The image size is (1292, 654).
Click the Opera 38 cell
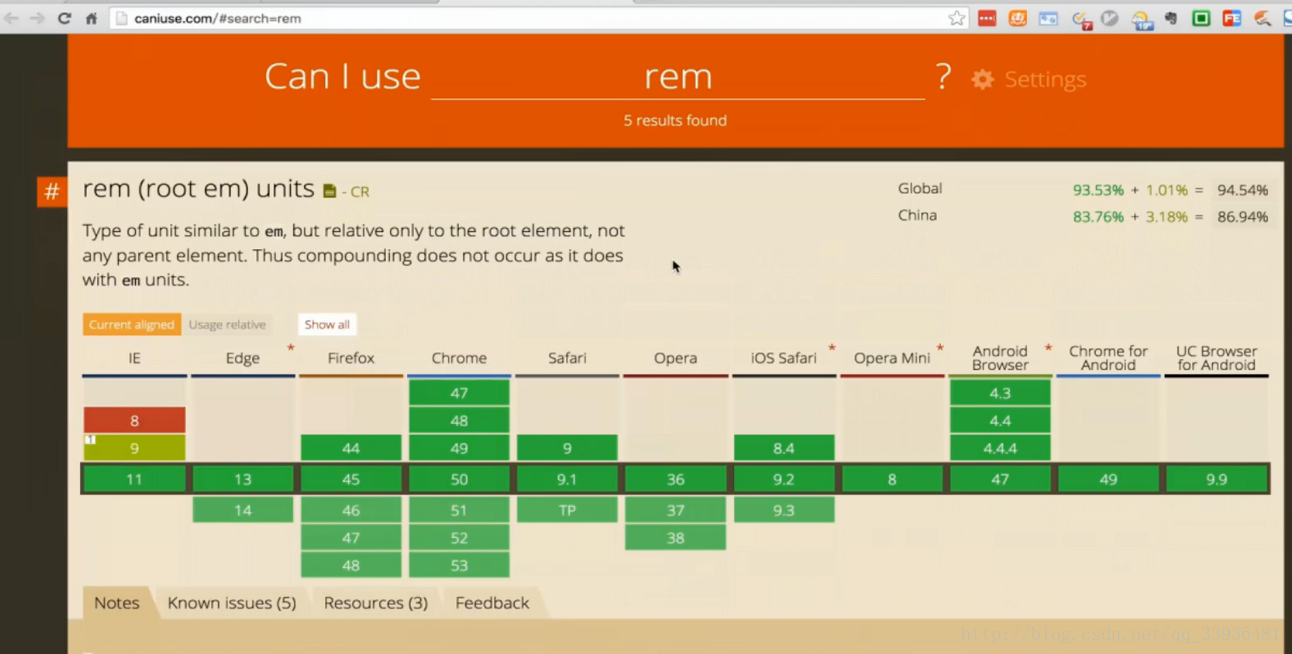pyautogui.click(x=675, y=537)
